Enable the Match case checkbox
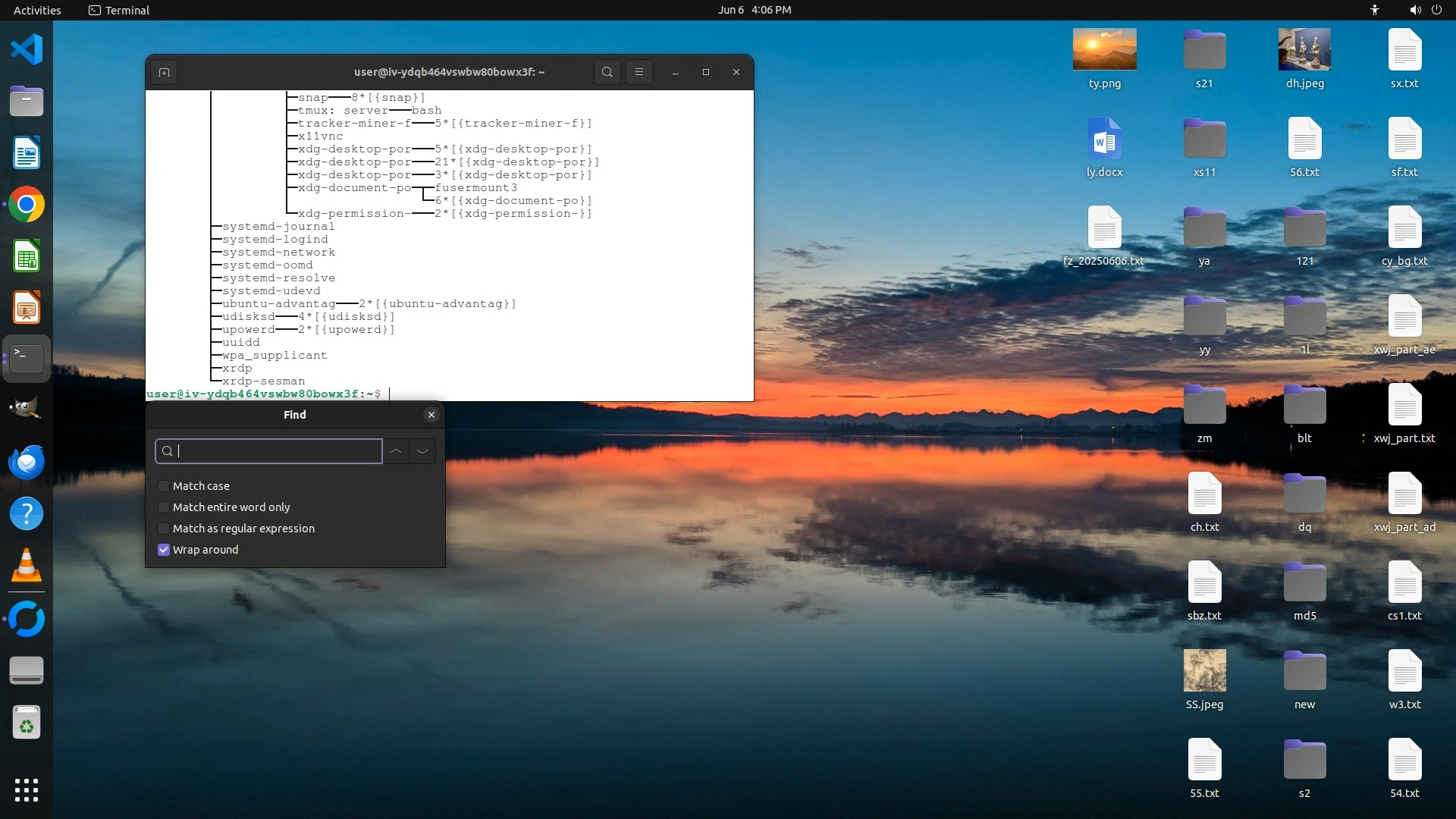Screen dimensions: 1456x819 pos(164,486)
